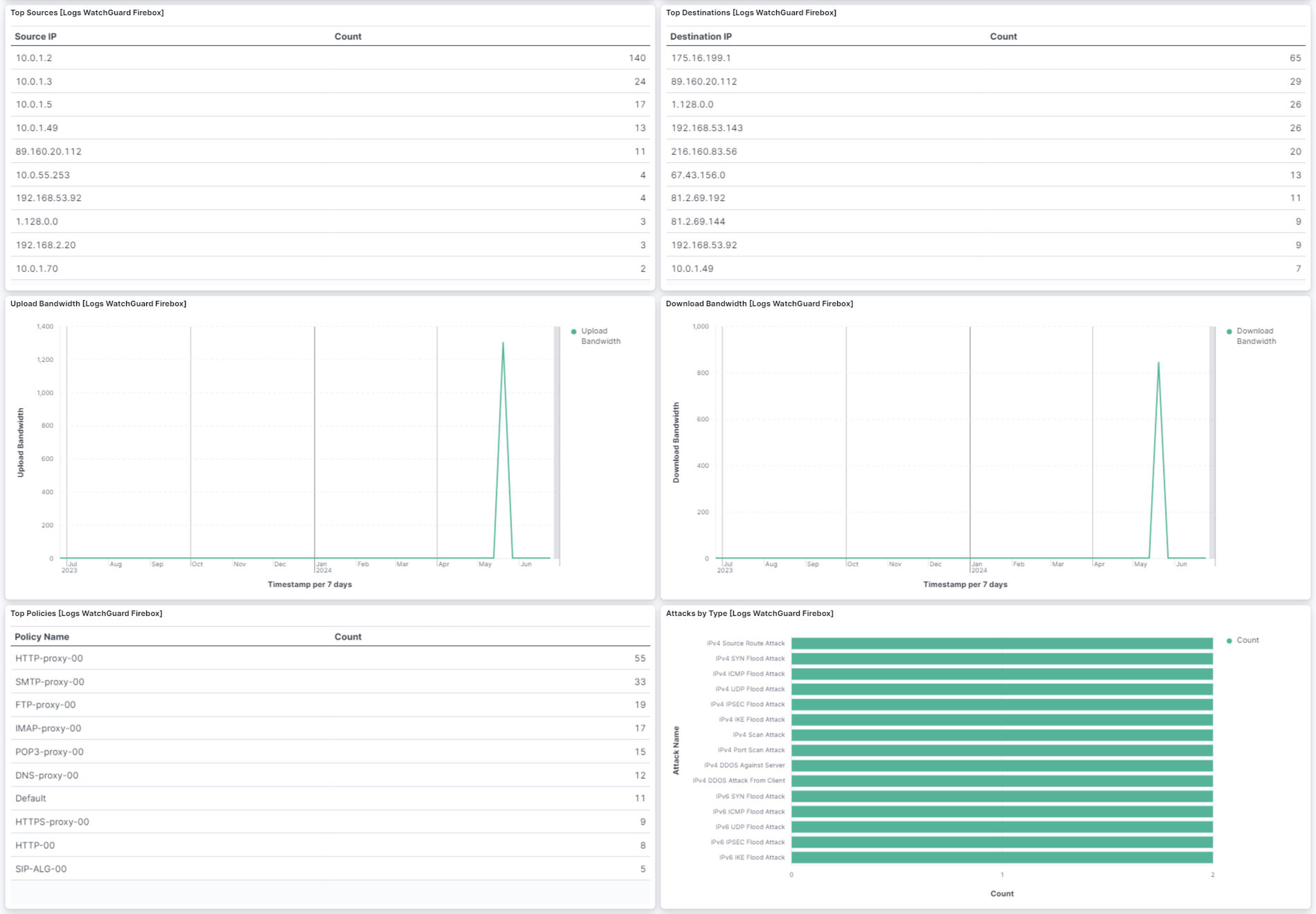Click the IPv4 SYN Flood Attack bar

(1001, 658)
